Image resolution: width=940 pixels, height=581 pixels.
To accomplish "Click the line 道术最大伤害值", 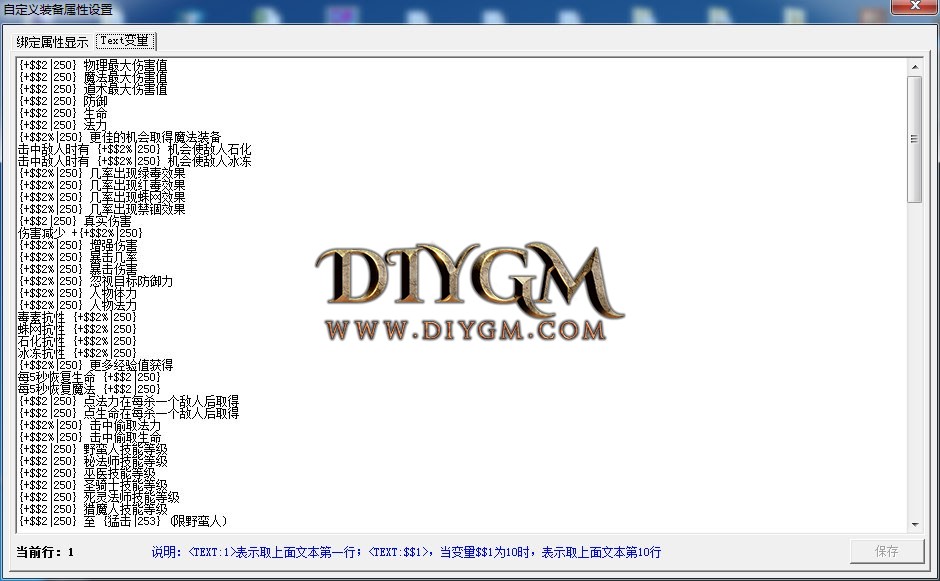I will click(x=93, y=89).
